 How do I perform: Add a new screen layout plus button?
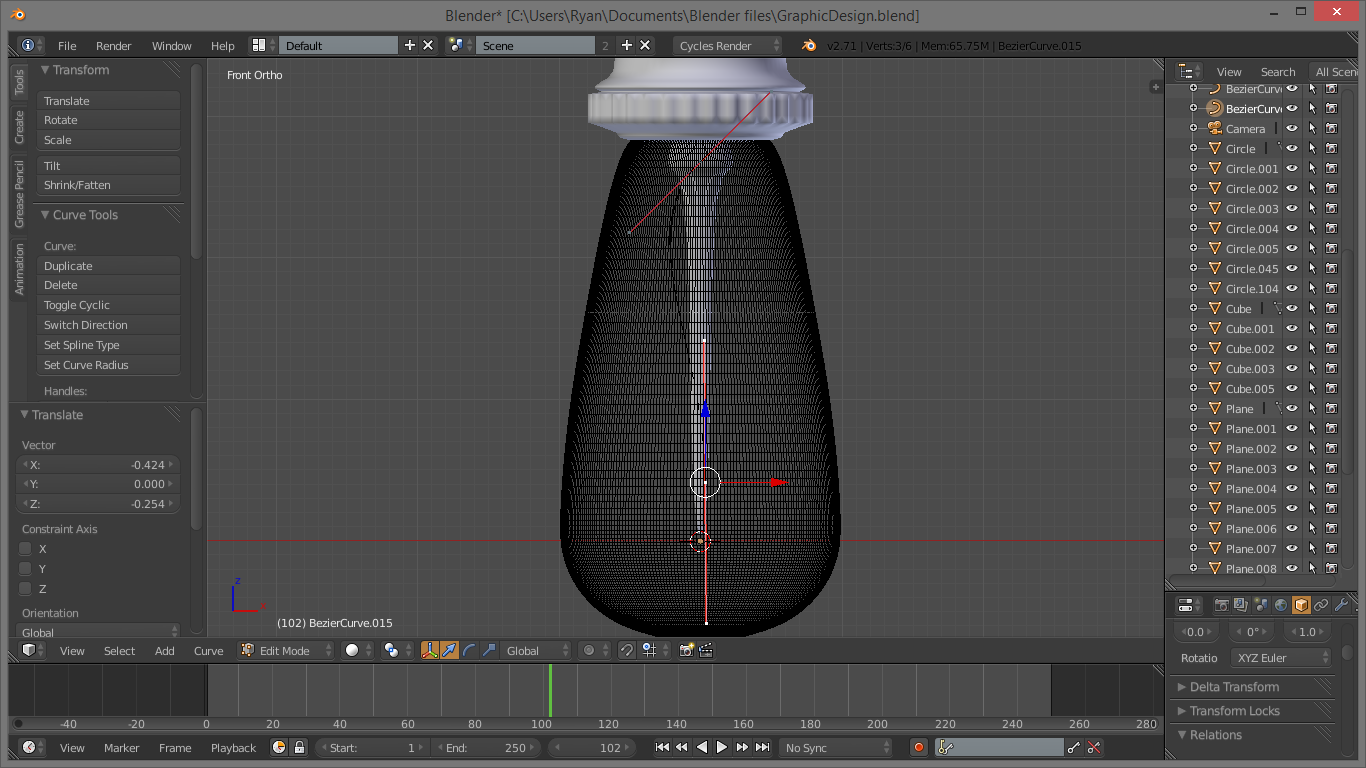tap(409, 45)
